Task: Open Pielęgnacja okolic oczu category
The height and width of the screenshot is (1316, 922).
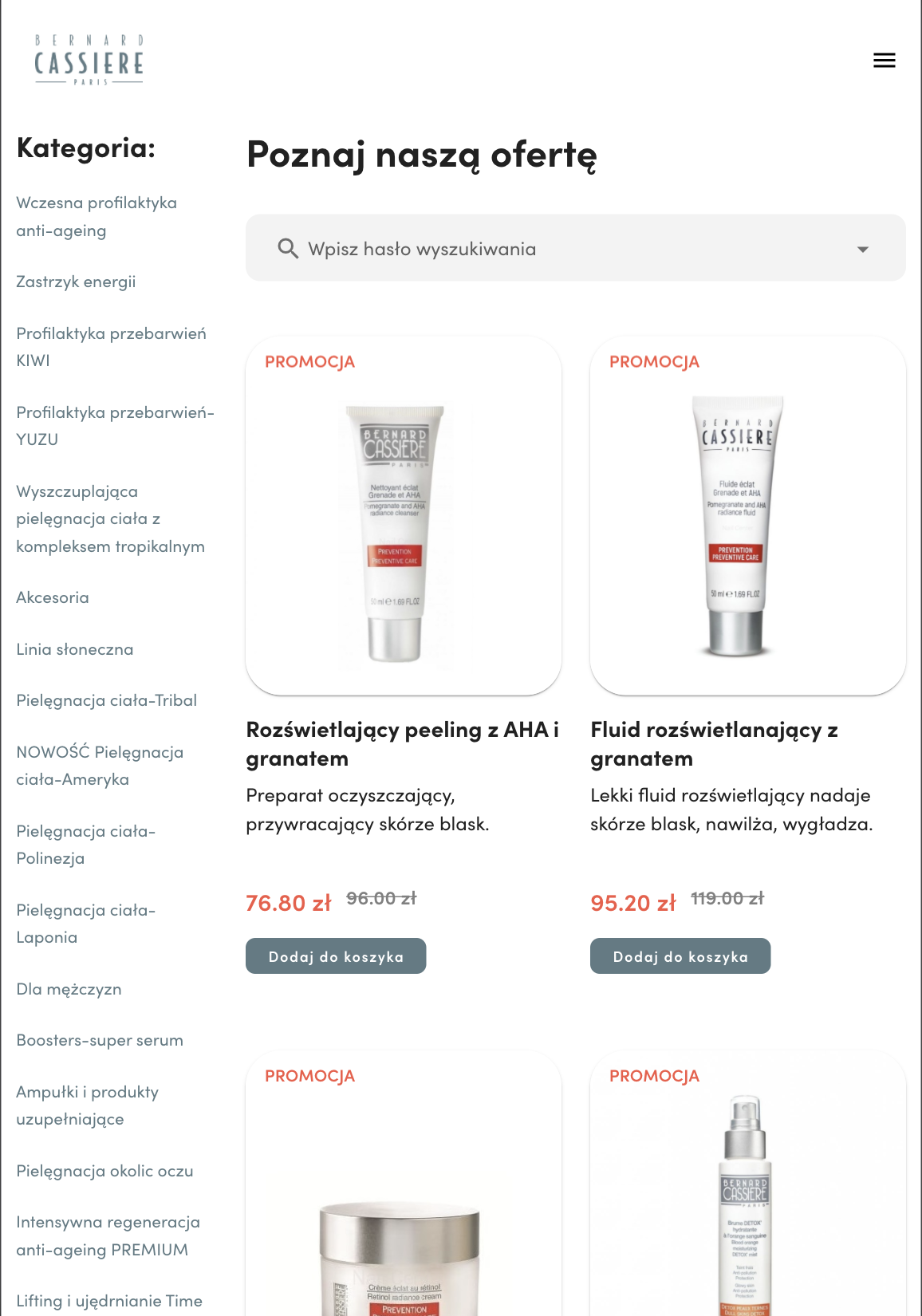Action: pyautogui.click(x=104, y=1171)
